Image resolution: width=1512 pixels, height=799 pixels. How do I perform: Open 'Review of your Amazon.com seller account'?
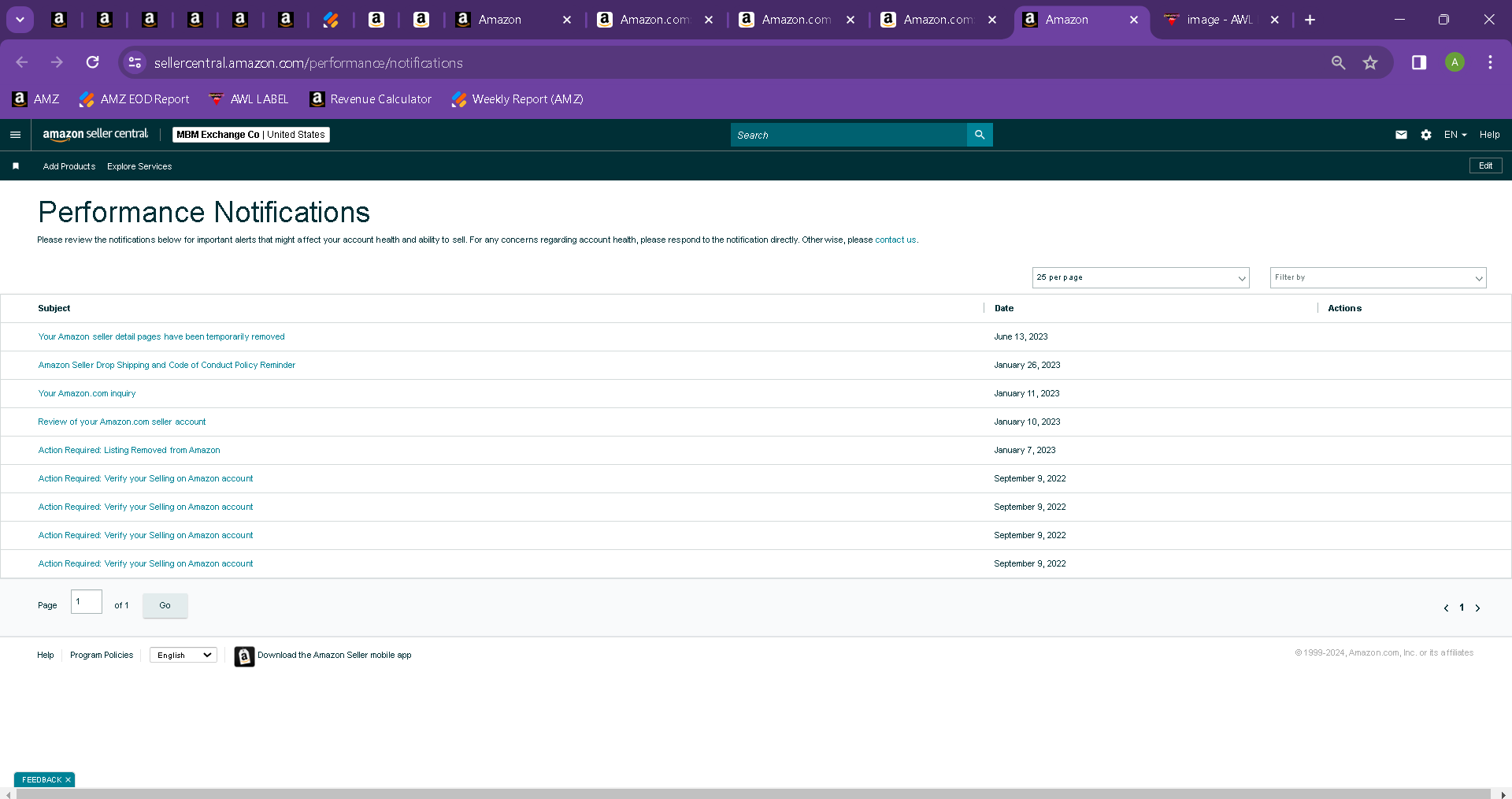click(x=122, y=422)
